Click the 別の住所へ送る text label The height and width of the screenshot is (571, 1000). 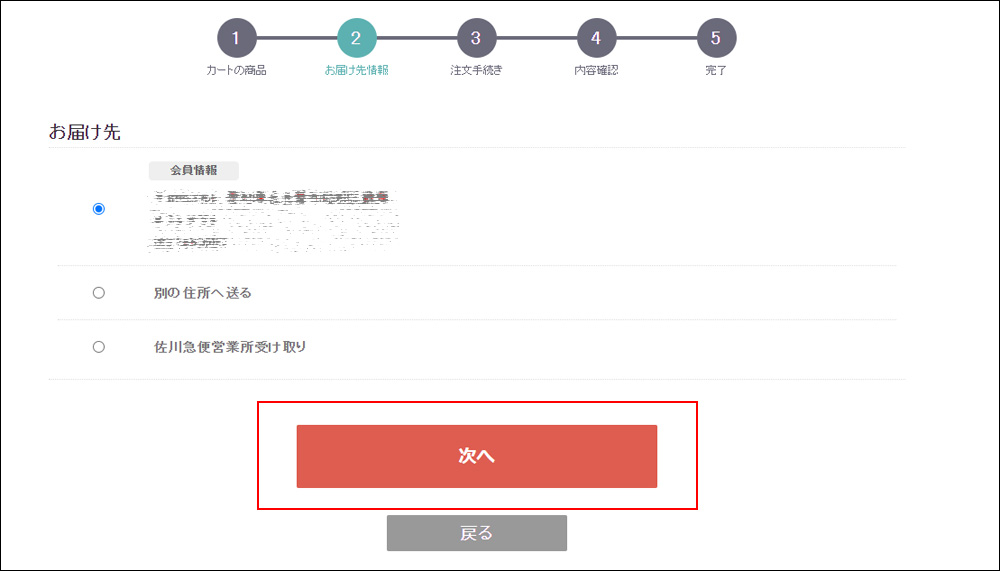pos(203,293)
